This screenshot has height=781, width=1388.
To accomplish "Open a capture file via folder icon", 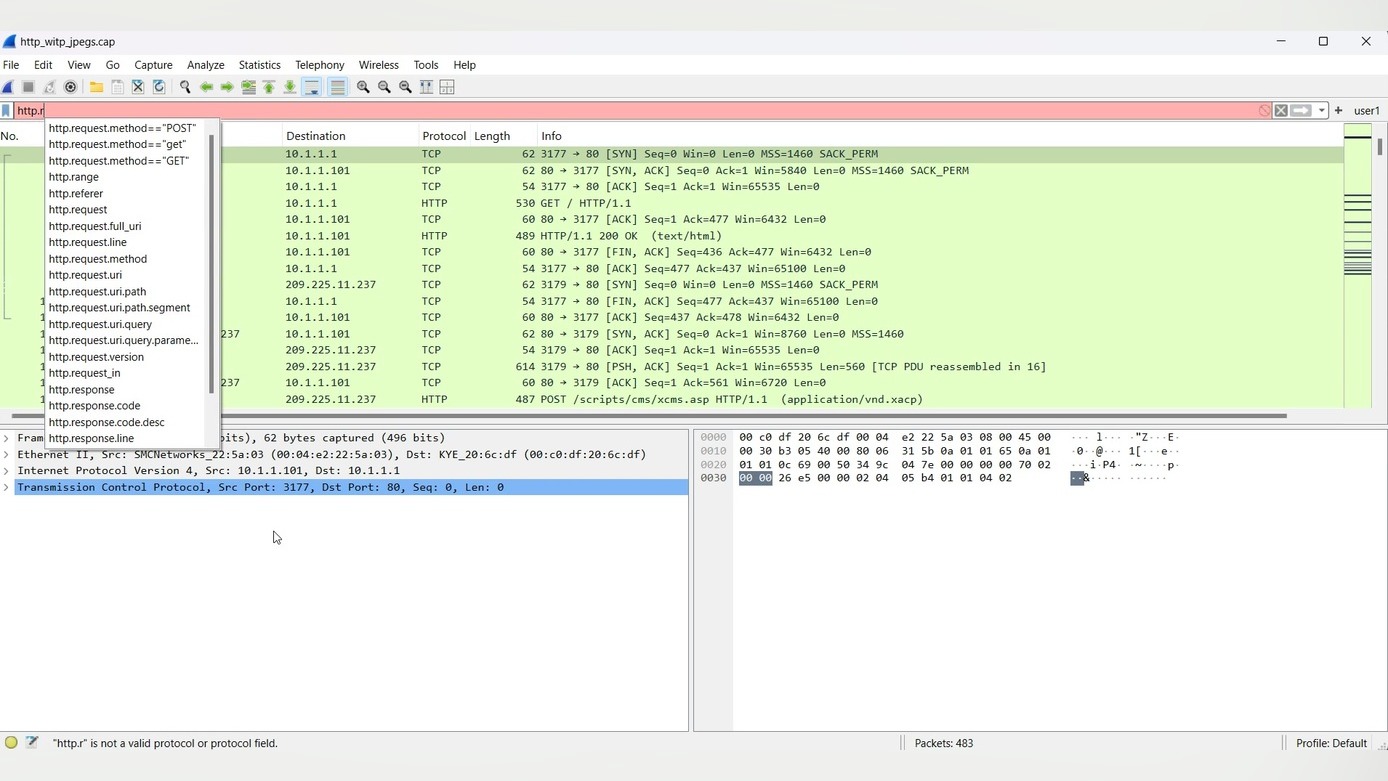I will point(96,87).
